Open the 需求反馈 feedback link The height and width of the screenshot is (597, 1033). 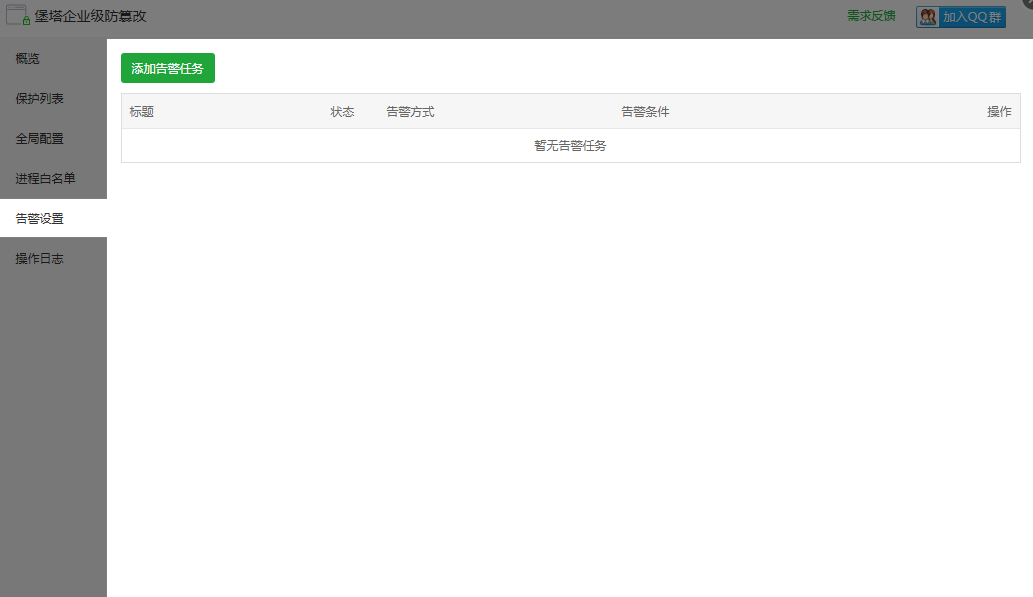[871, 16]
